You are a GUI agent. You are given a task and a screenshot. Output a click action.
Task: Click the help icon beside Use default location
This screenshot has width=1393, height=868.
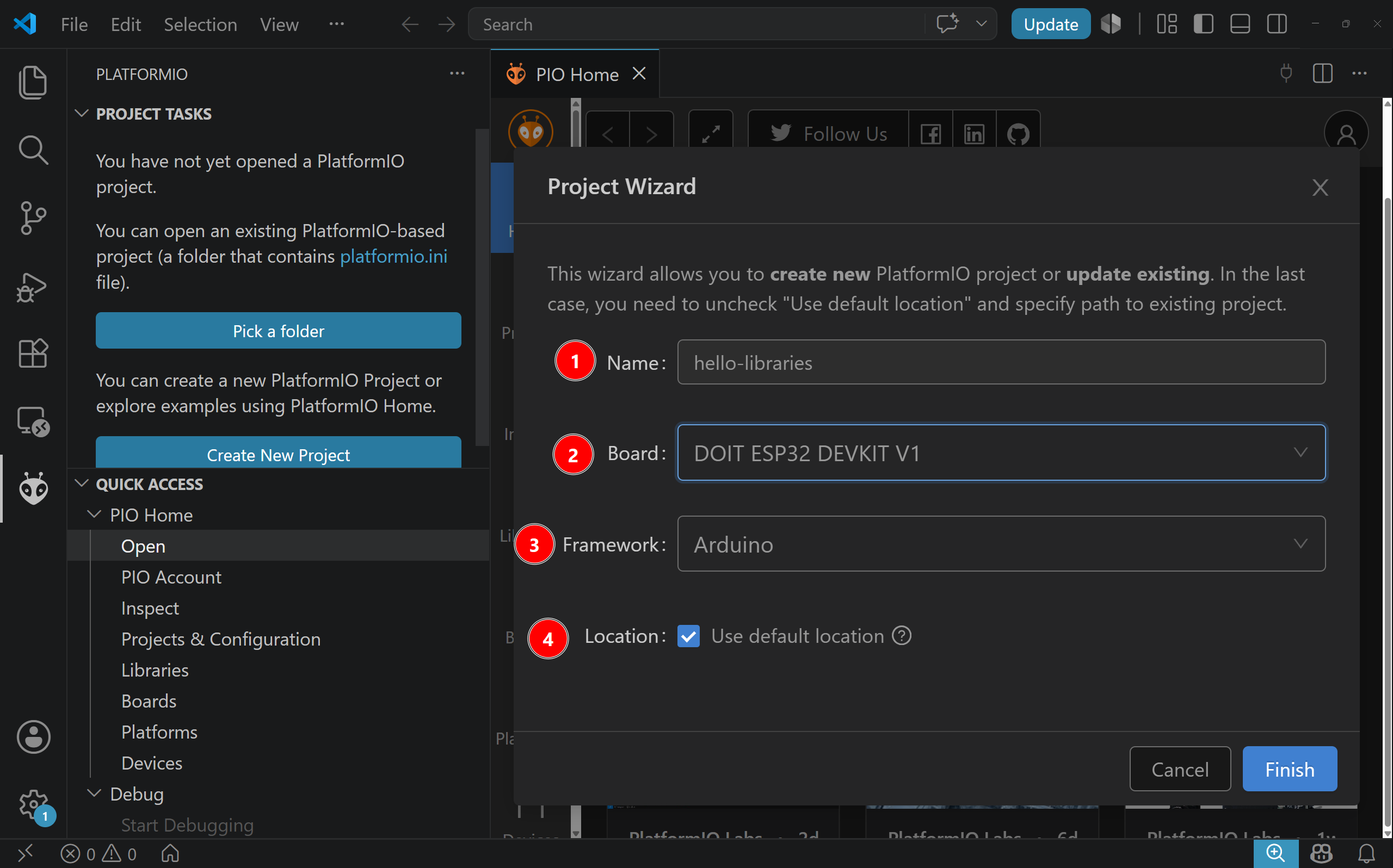point(902,635)
